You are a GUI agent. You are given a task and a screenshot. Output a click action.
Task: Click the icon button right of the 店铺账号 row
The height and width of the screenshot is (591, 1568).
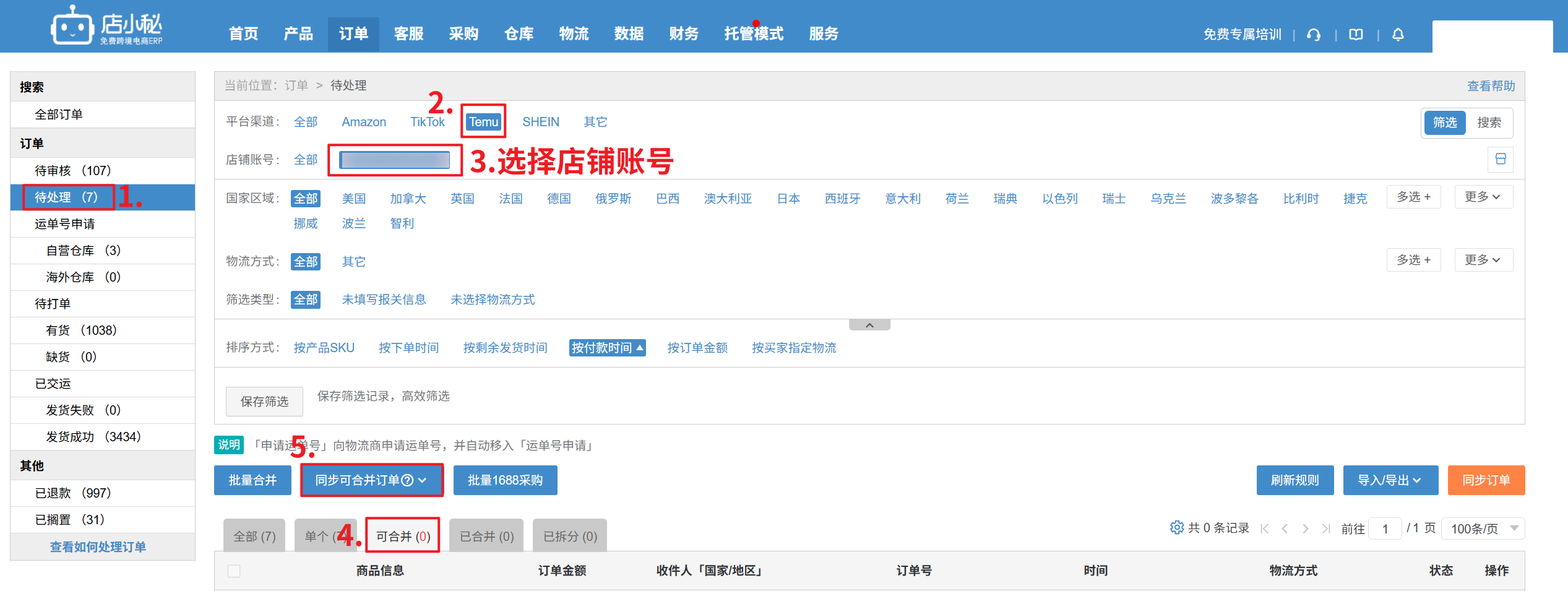[1500, 159]
